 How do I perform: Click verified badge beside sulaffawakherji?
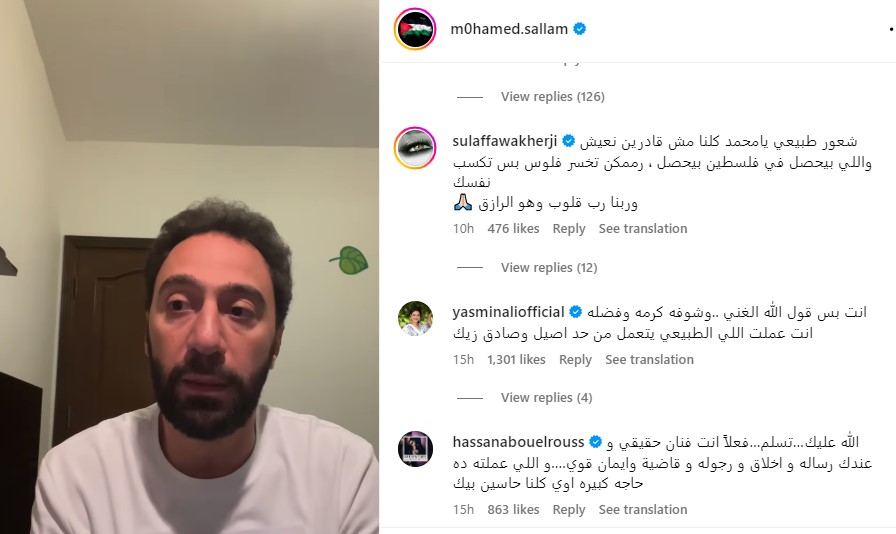[569, 141]
